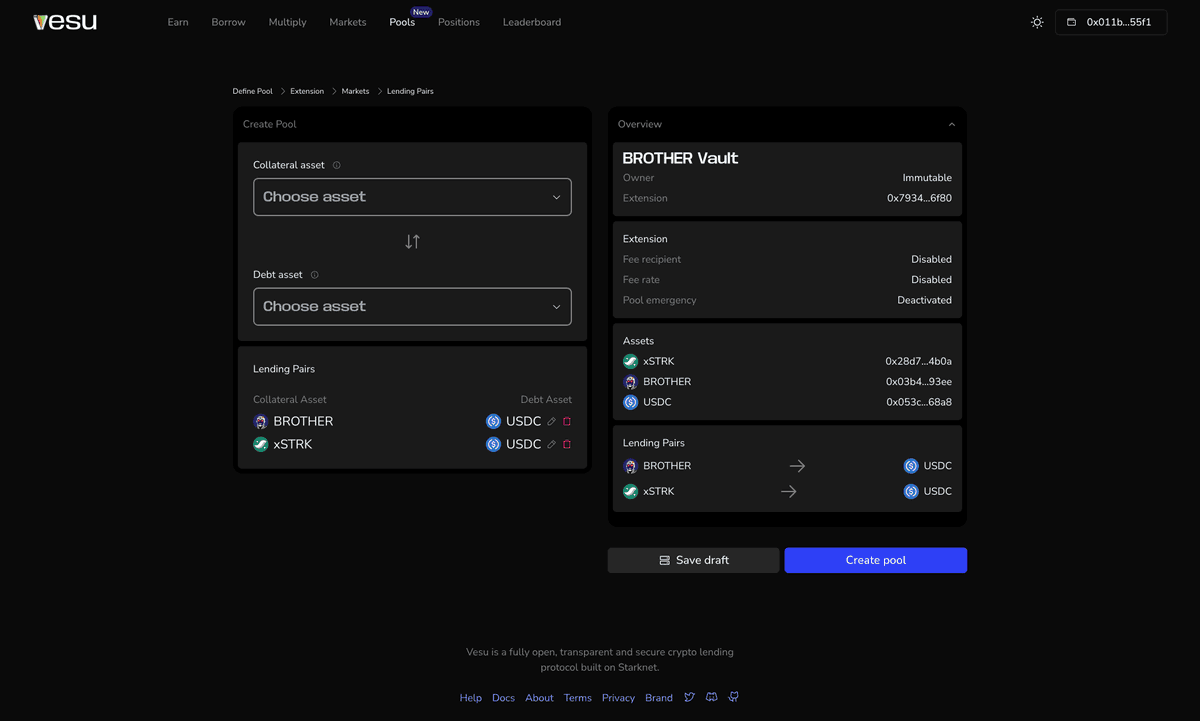Click Extension address 0x7934...6f80

[x=919, y=198]
